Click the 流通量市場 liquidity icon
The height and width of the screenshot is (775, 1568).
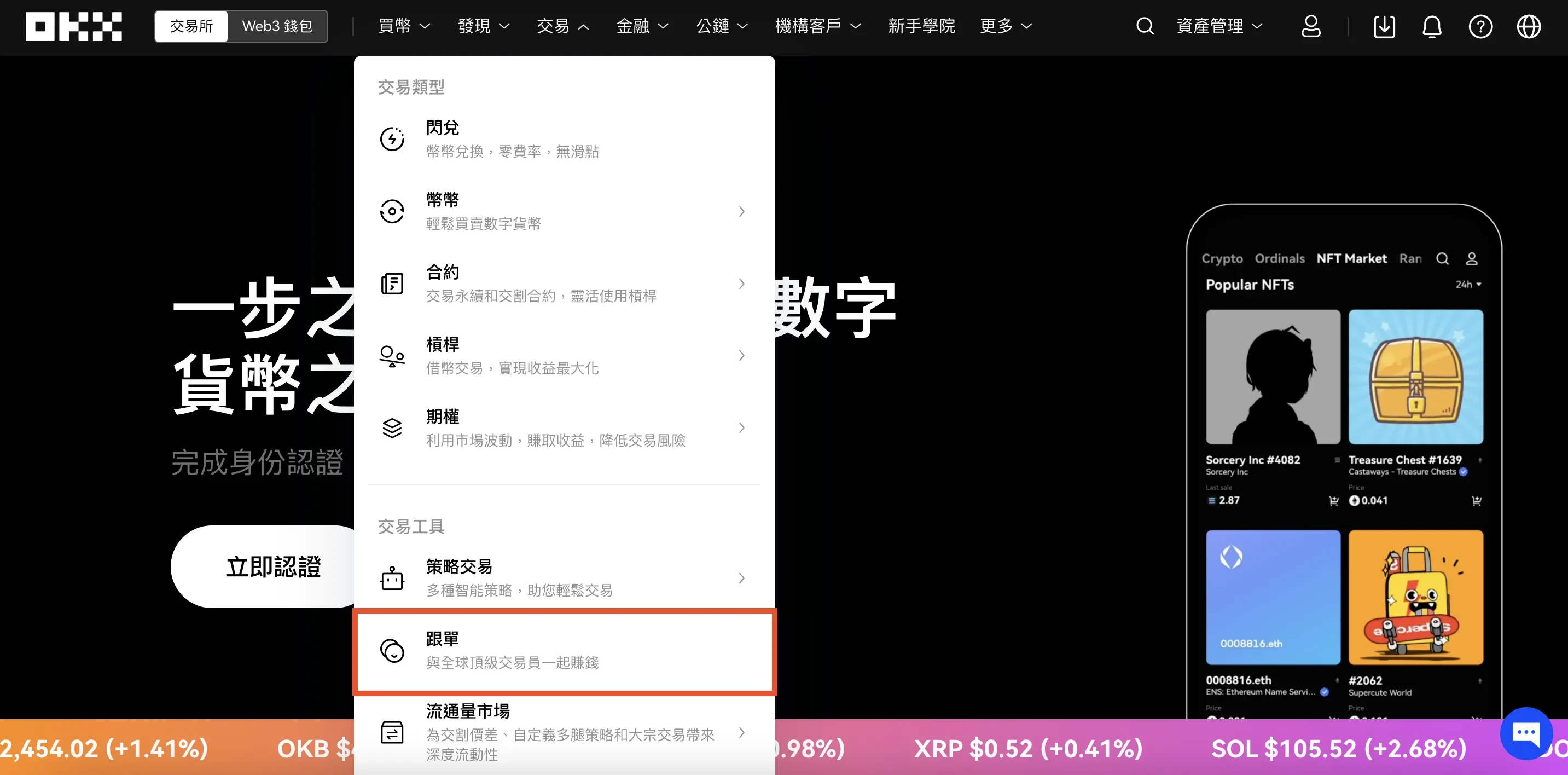(392, 732)
